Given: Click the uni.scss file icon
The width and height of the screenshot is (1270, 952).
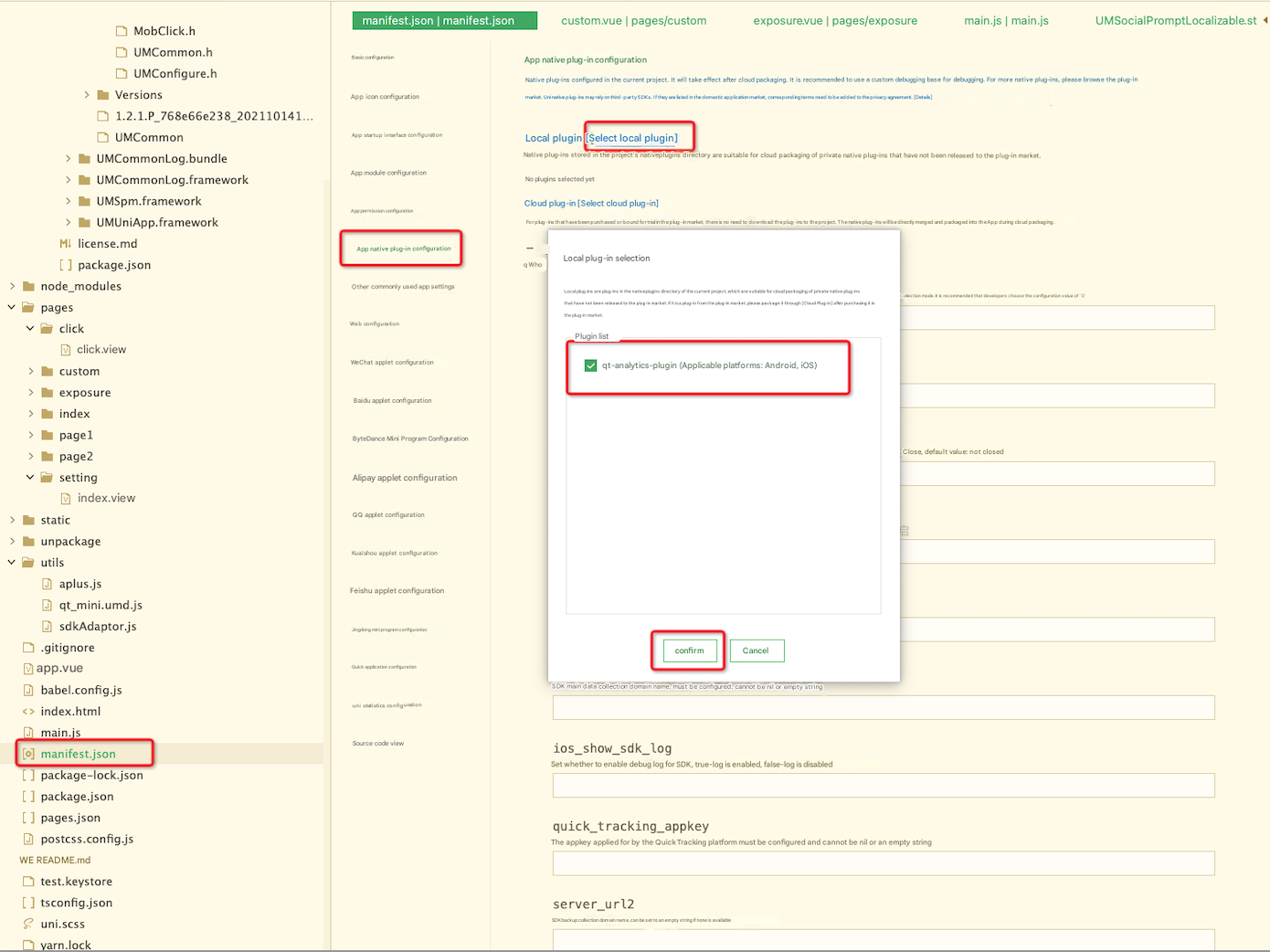Looking at the screenshot, I should [28, 924].
